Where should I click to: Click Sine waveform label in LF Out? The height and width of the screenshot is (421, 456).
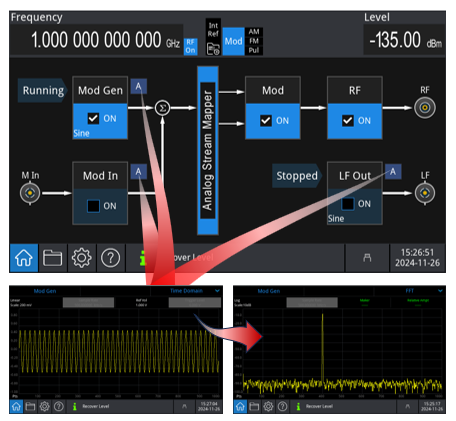[x=336, y=219]
